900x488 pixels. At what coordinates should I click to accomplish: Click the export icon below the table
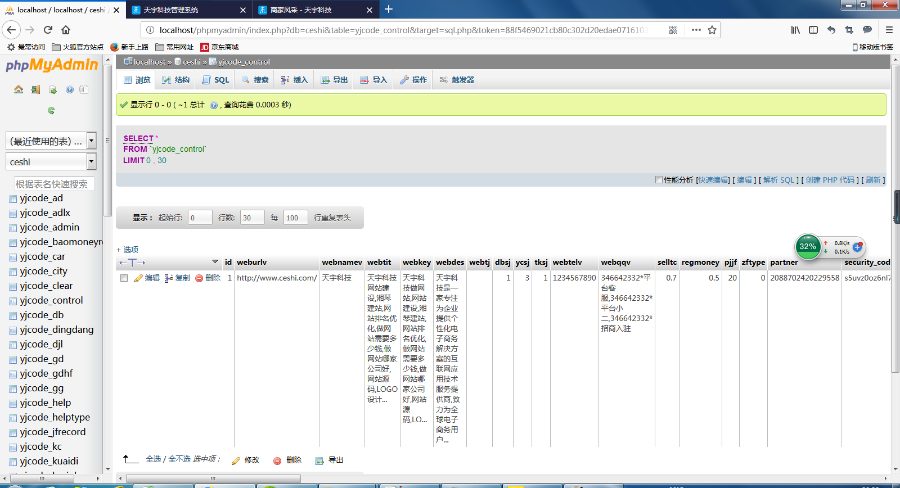click(x=319, y=460)
